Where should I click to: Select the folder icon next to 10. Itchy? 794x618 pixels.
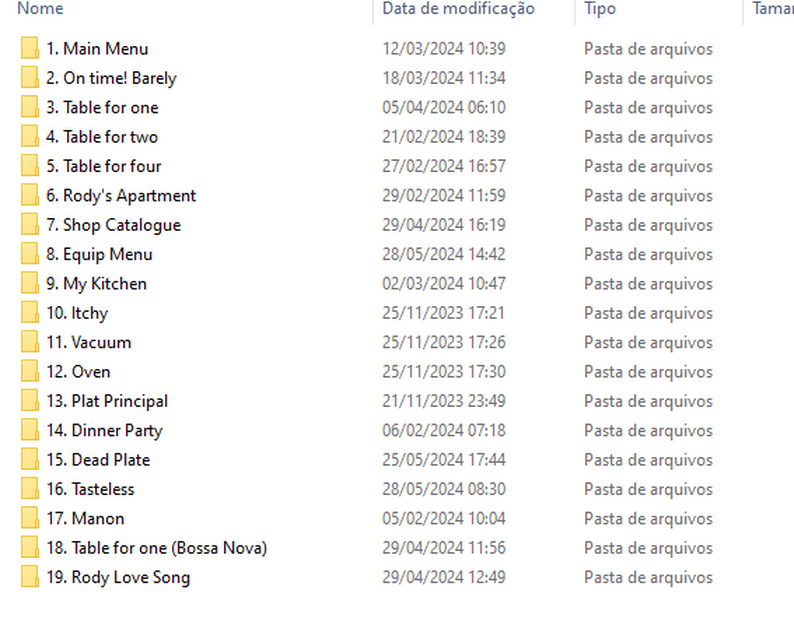pyautogui.click(x=30, y=313)
